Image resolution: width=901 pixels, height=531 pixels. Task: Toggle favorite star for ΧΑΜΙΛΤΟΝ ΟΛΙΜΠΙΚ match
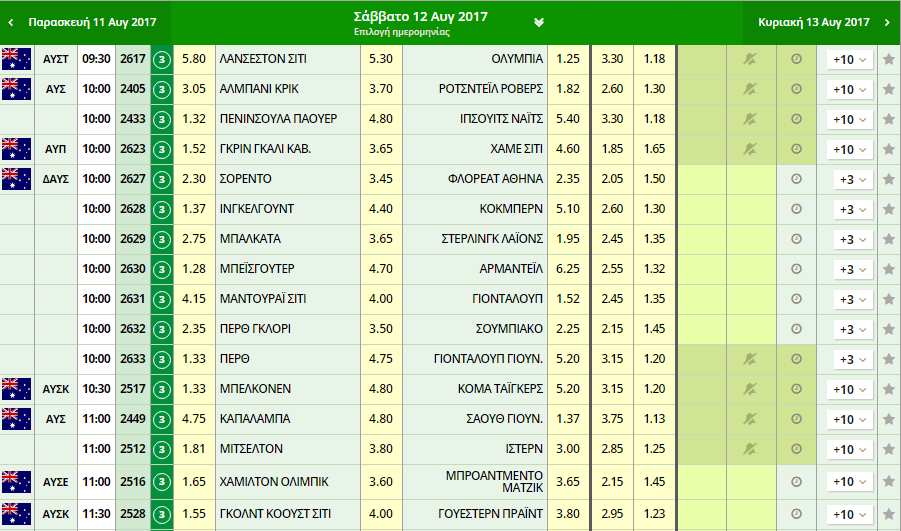(888, 482)
